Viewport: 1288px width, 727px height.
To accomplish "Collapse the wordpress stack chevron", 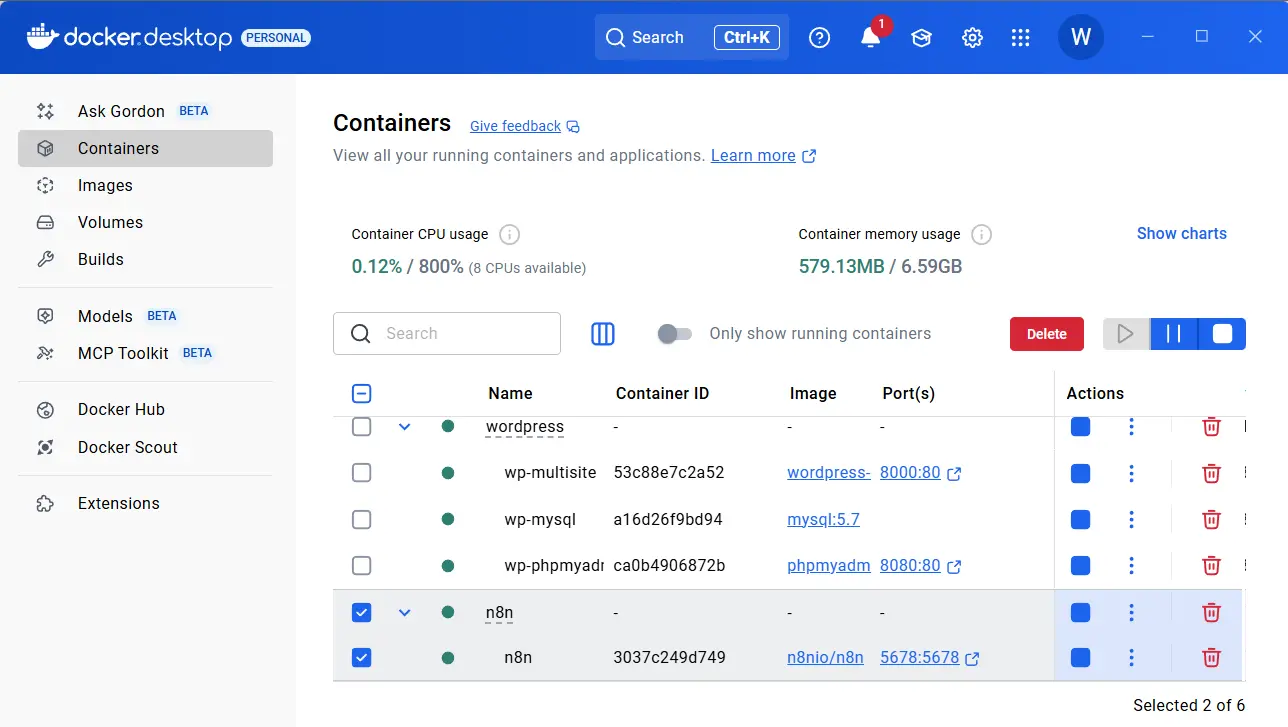I will [405, 427].
